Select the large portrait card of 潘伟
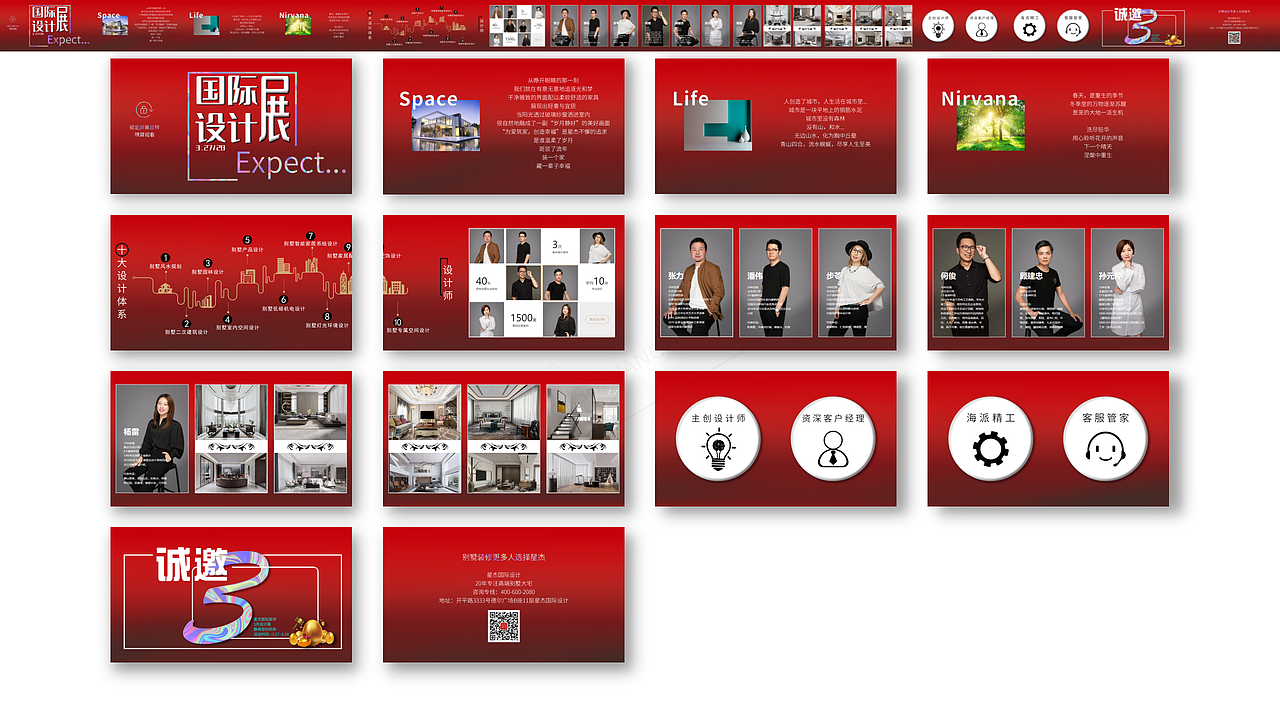 [x=775, y=283]
